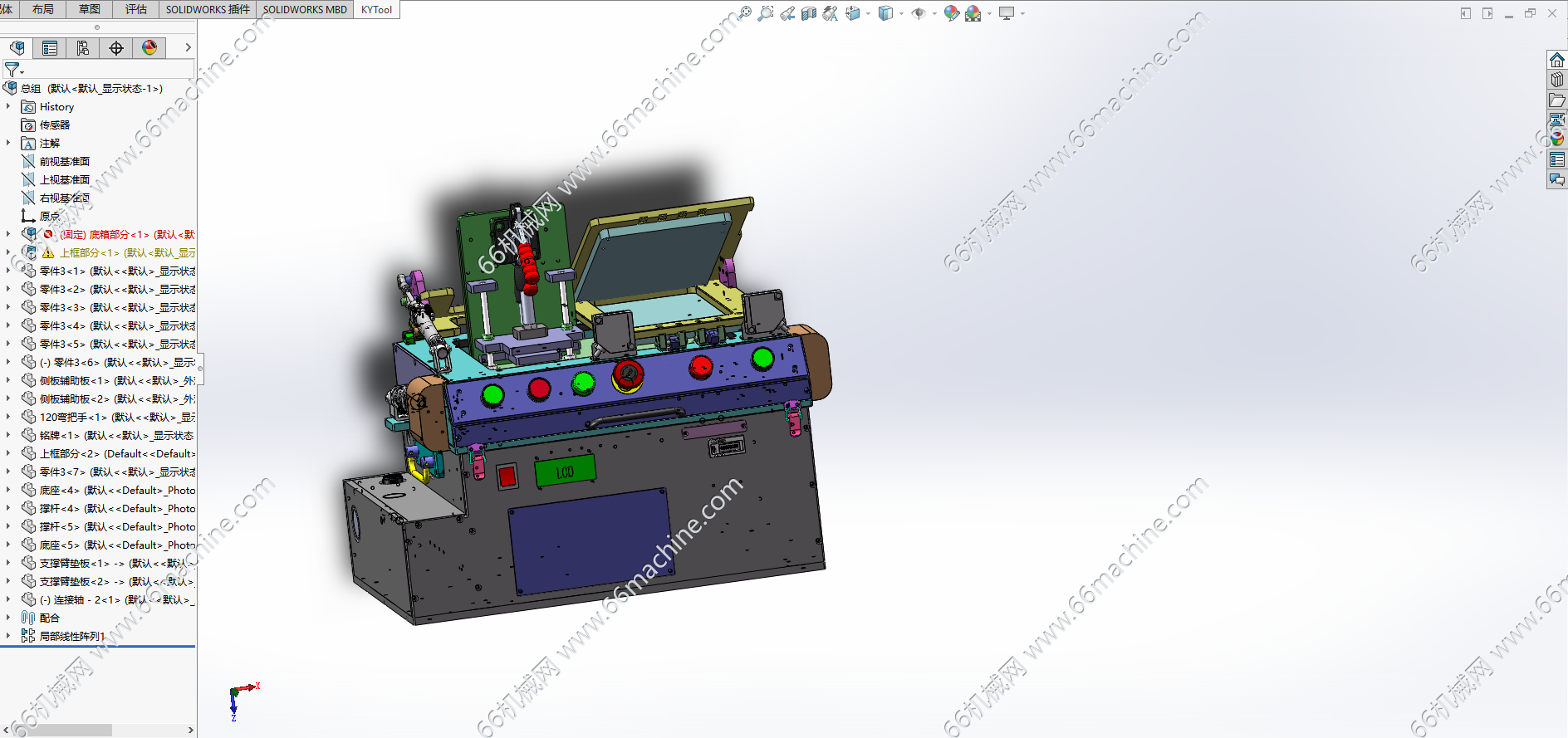Expand manager panel tabs chevron

pos(188,48)
